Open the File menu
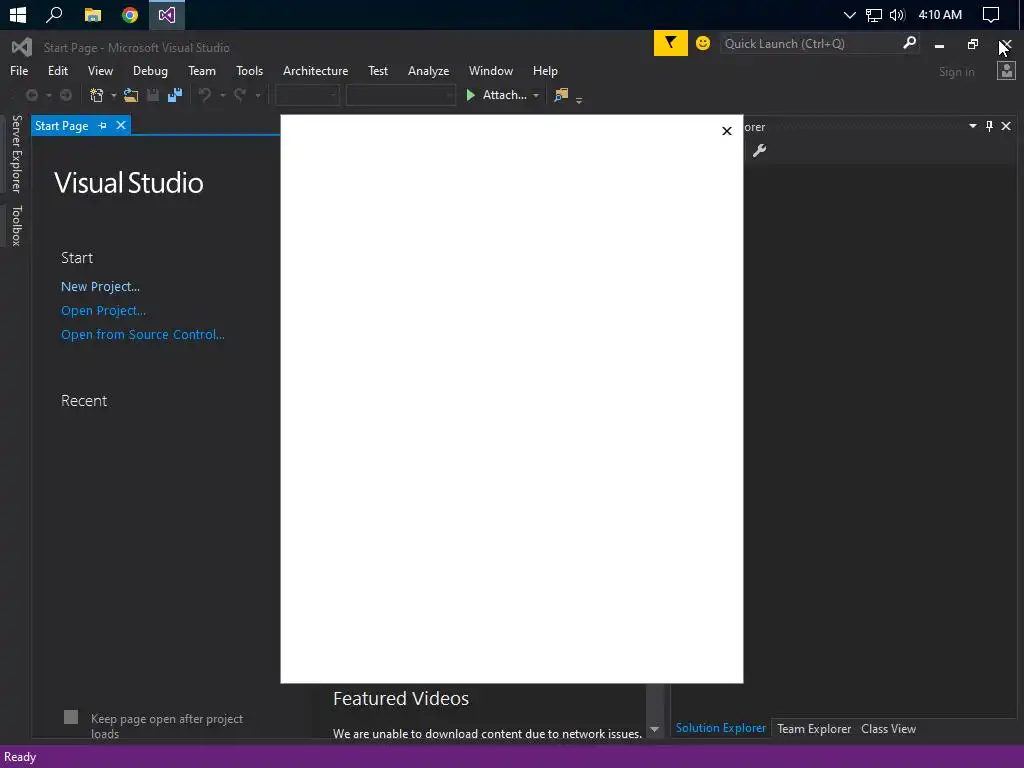Screen dimensions: 1024x768 coord(19,71)
